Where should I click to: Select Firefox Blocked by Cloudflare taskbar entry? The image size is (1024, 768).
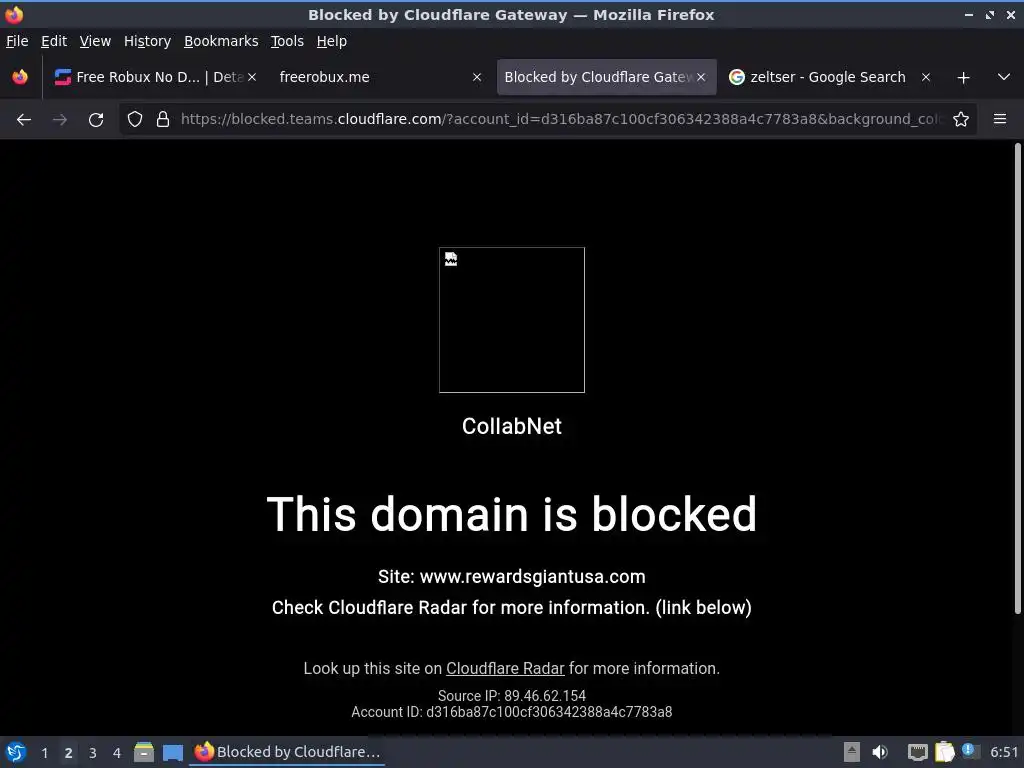click(x=287, y=752)
